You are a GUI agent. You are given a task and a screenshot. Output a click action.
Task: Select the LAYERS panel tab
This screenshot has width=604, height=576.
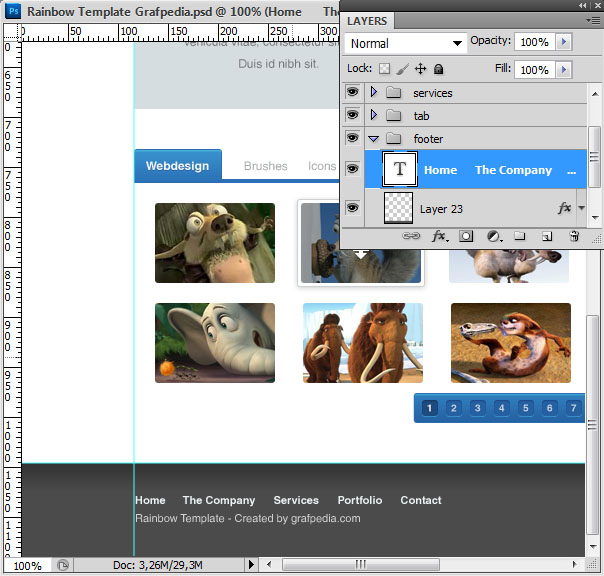(x=367, y=21)
